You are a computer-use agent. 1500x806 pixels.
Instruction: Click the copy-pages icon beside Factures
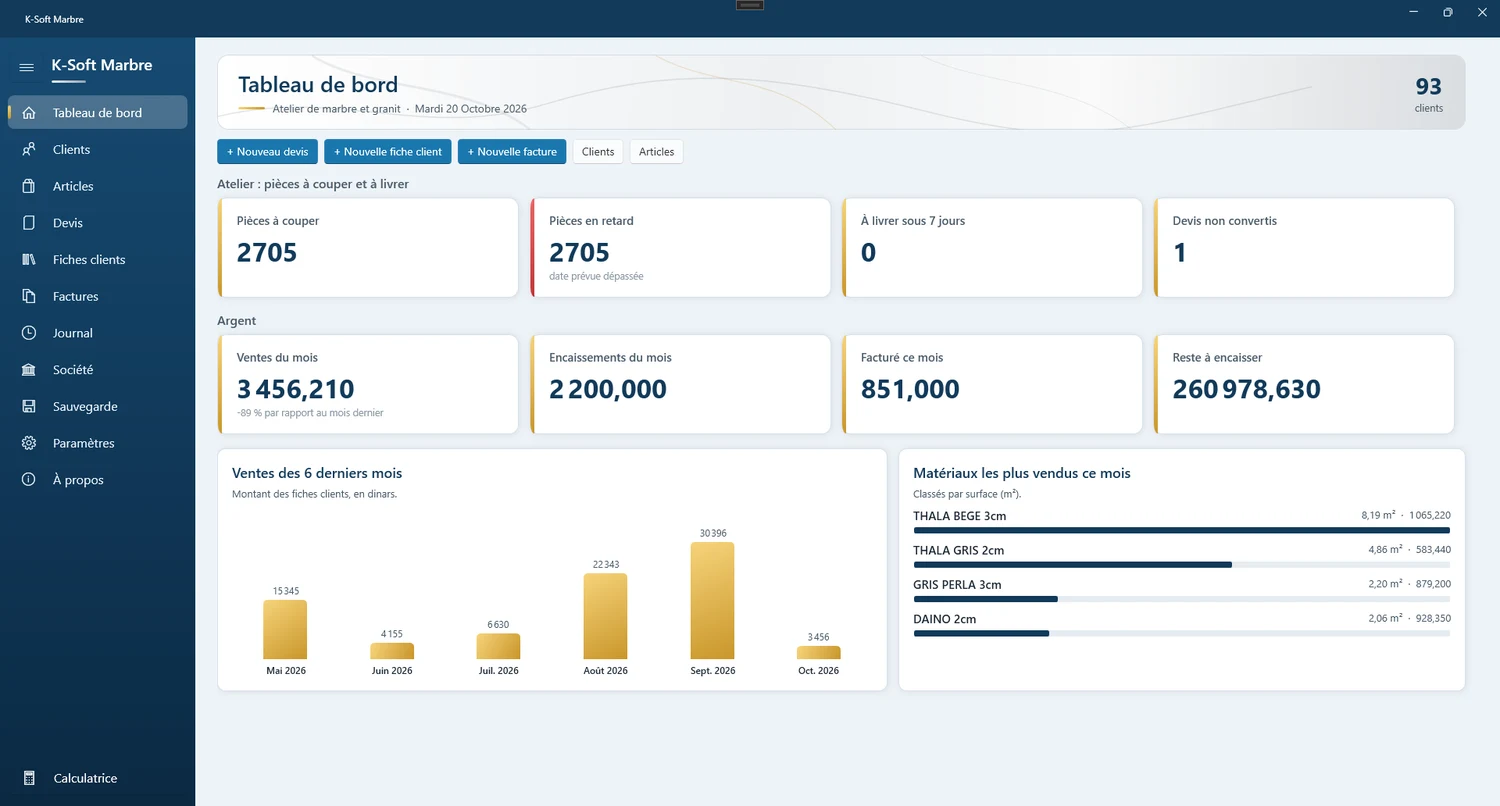coord(29,296)
